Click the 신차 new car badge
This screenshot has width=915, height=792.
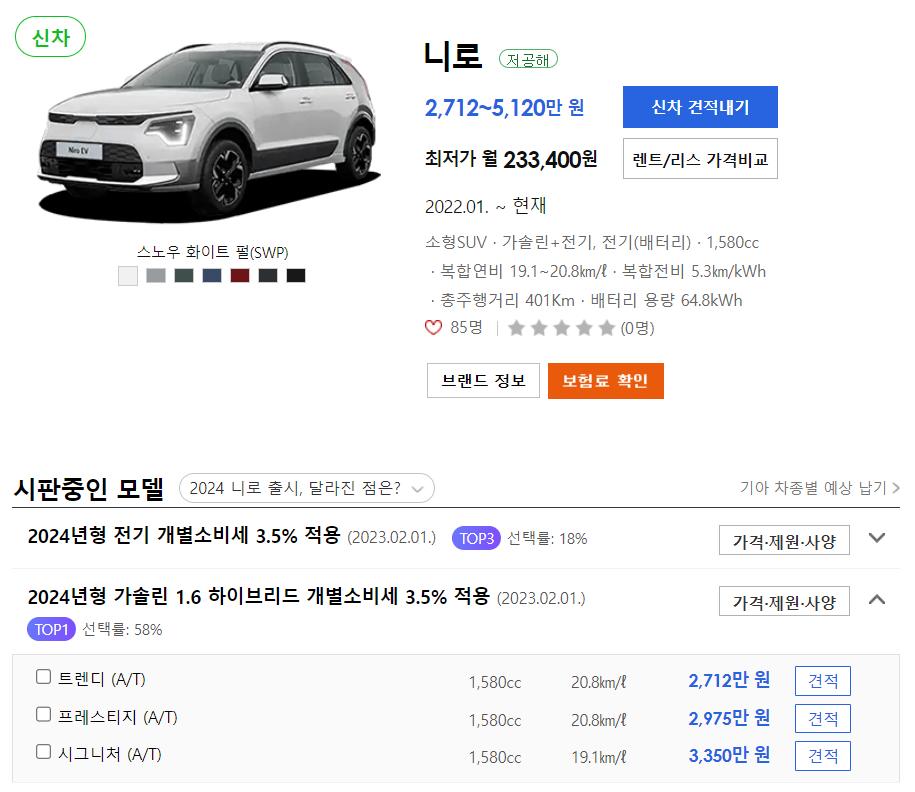[x=51, y=37]
